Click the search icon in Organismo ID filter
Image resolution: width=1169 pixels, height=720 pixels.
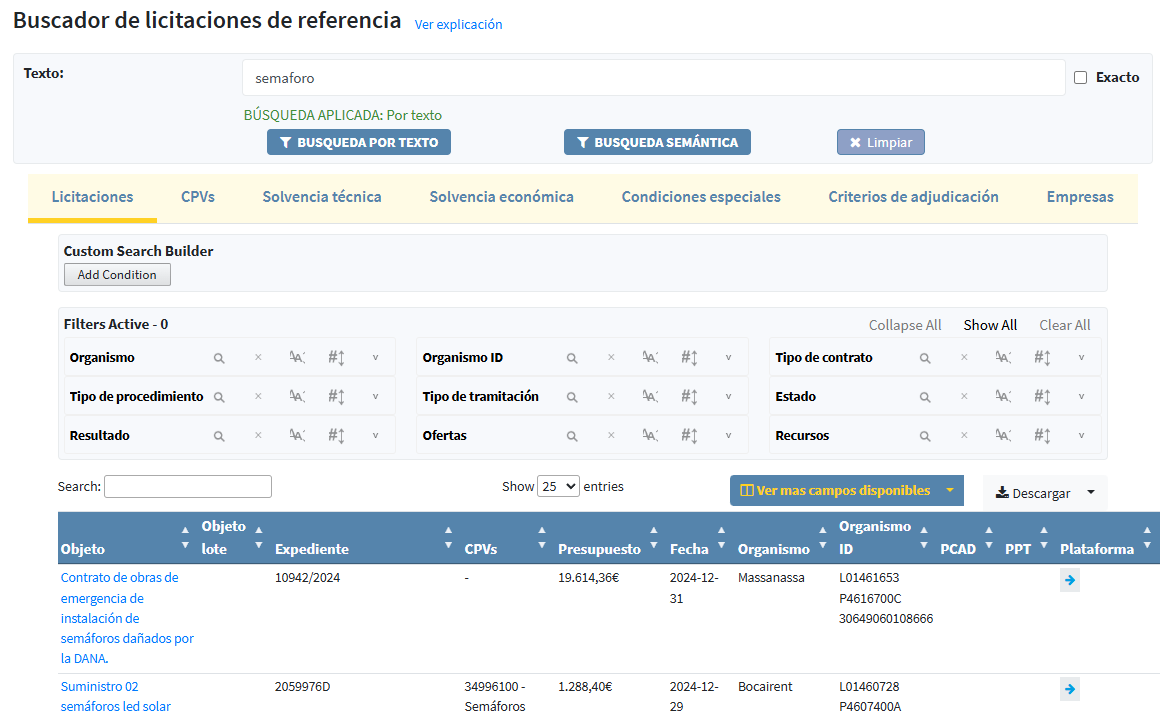point(572,358)
